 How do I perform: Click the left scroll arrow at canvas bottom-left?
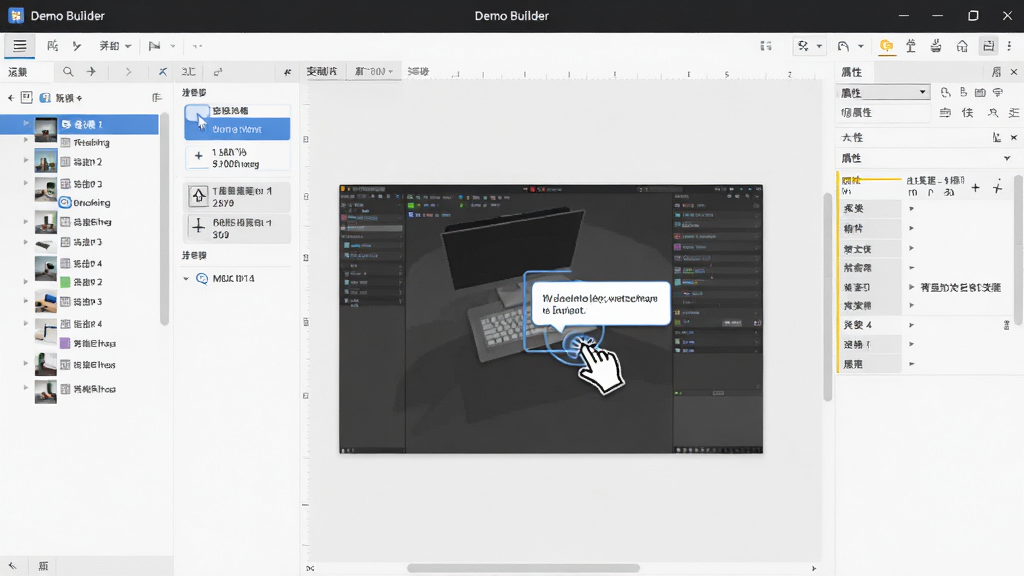[x=310, y=568]
